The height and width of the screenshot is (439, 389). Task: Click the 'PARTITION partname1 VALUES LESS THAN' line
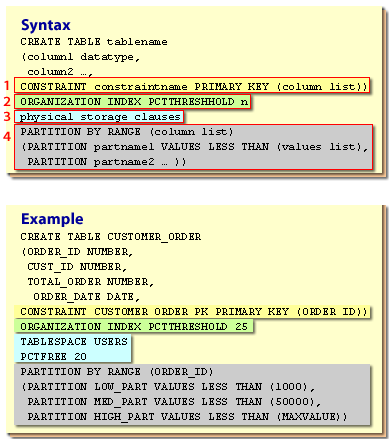(x=194, y=147)
